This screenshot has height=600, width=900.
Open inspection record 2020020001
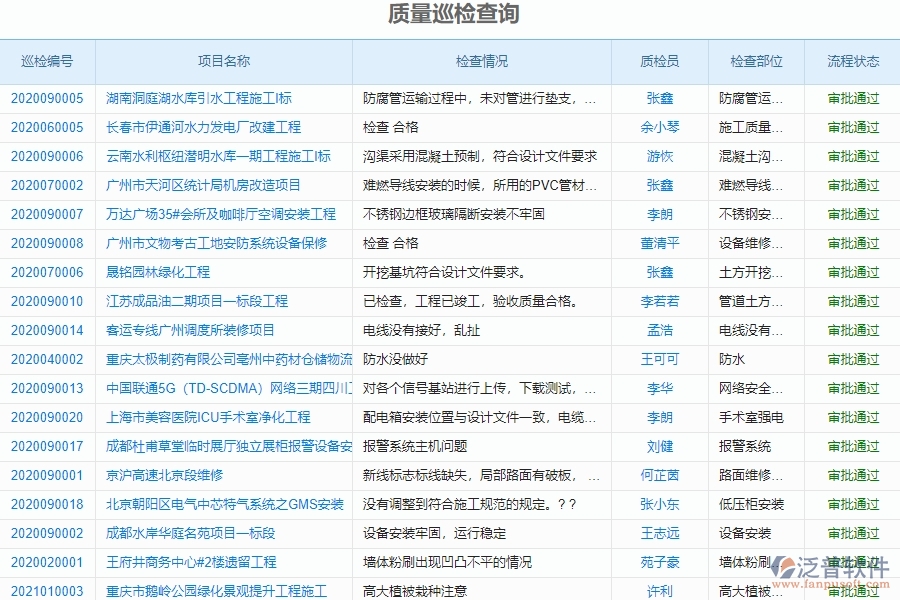46,562
